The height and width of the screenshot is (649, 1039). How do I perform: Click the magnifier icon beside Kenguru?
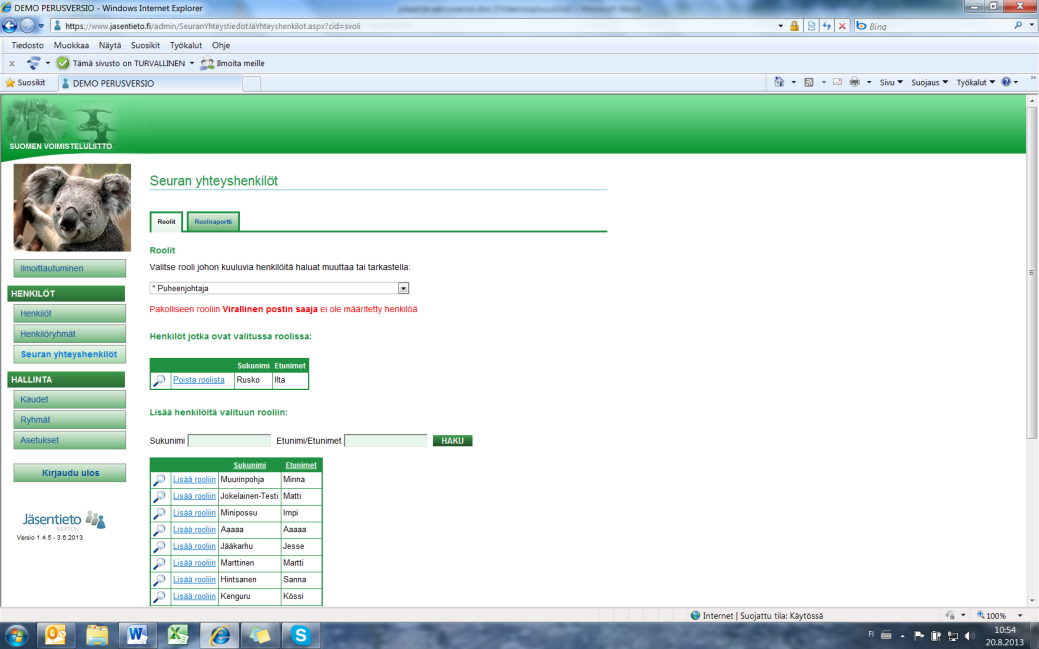coord(159,597)
